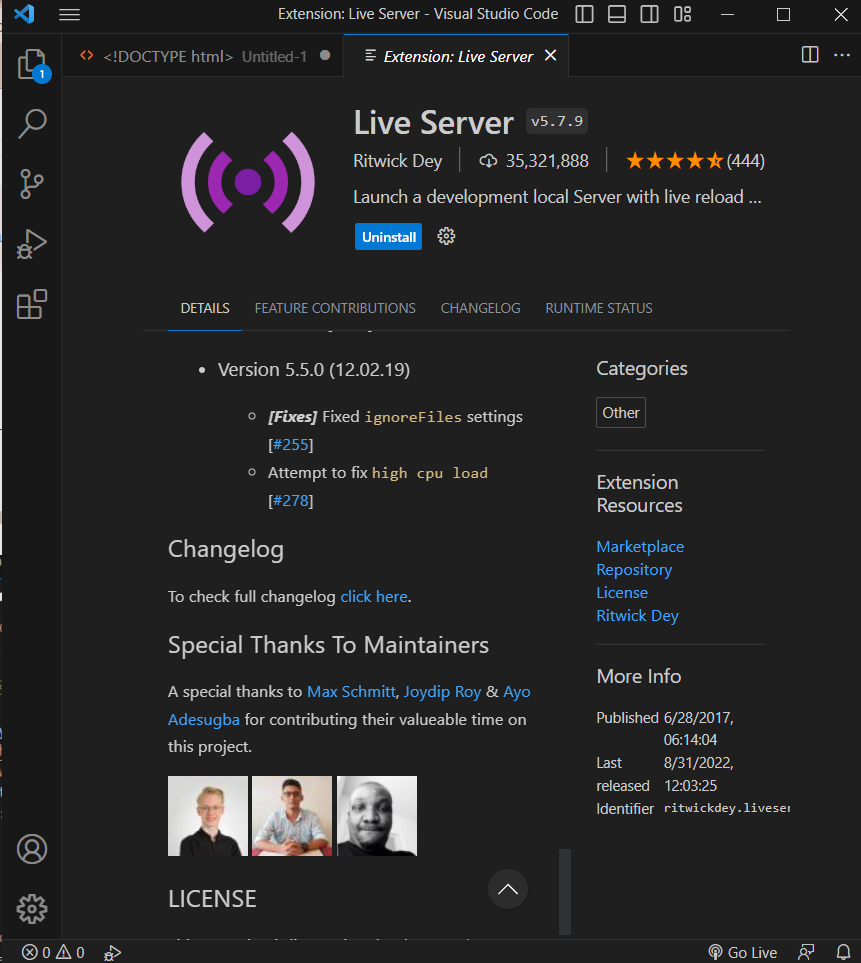
Task: Click the middle maintainer photo
Action: click(x=292, y=816)
